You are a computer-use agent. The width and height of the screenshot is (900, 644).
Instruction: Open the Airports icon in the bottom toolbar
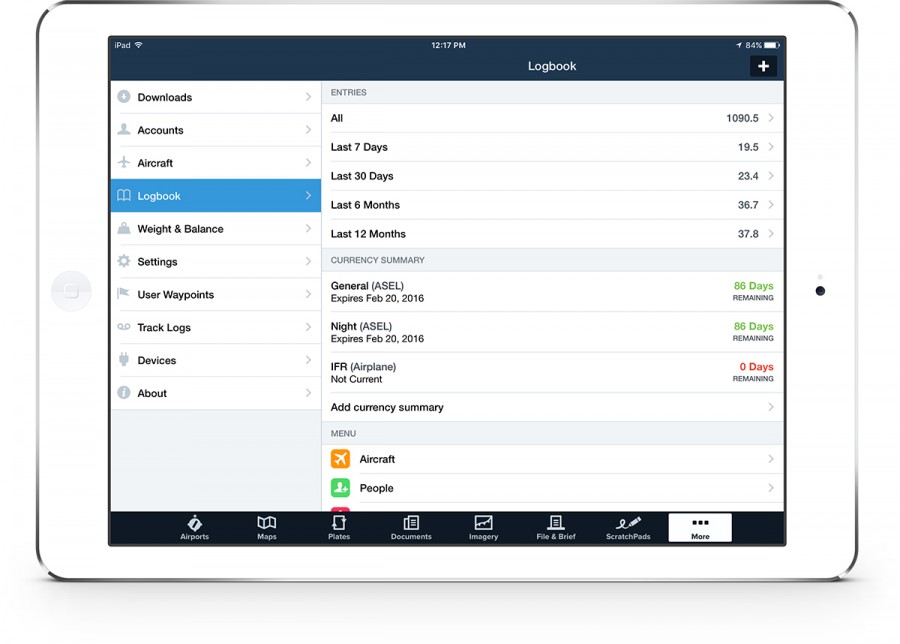coord(194,527)
